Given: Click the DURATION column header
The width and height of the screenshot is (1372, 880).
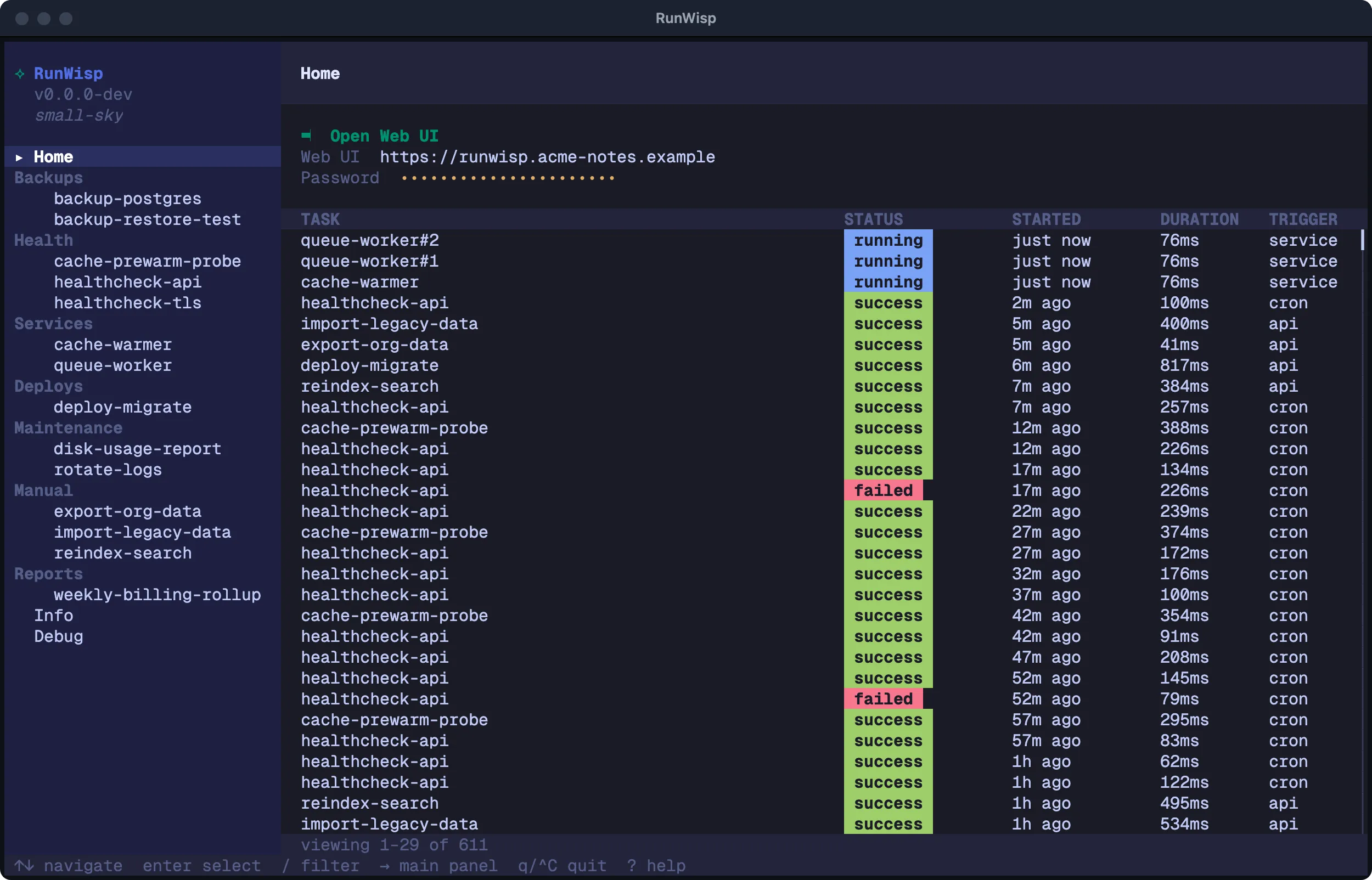Looking at the screenshot, I should pos(1199,219).
